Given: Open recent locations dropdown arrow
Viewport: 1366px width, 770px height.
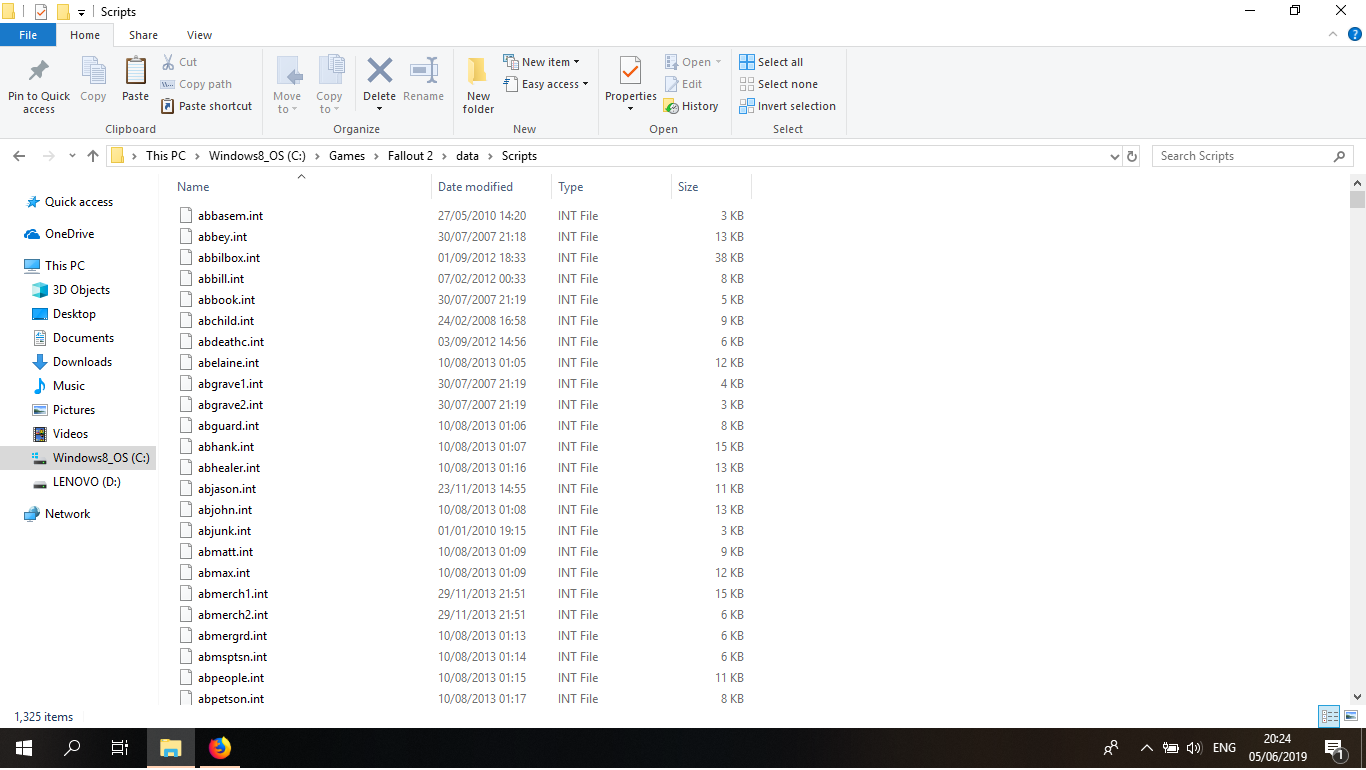Looking at the screenshot, I should point(72,156).
